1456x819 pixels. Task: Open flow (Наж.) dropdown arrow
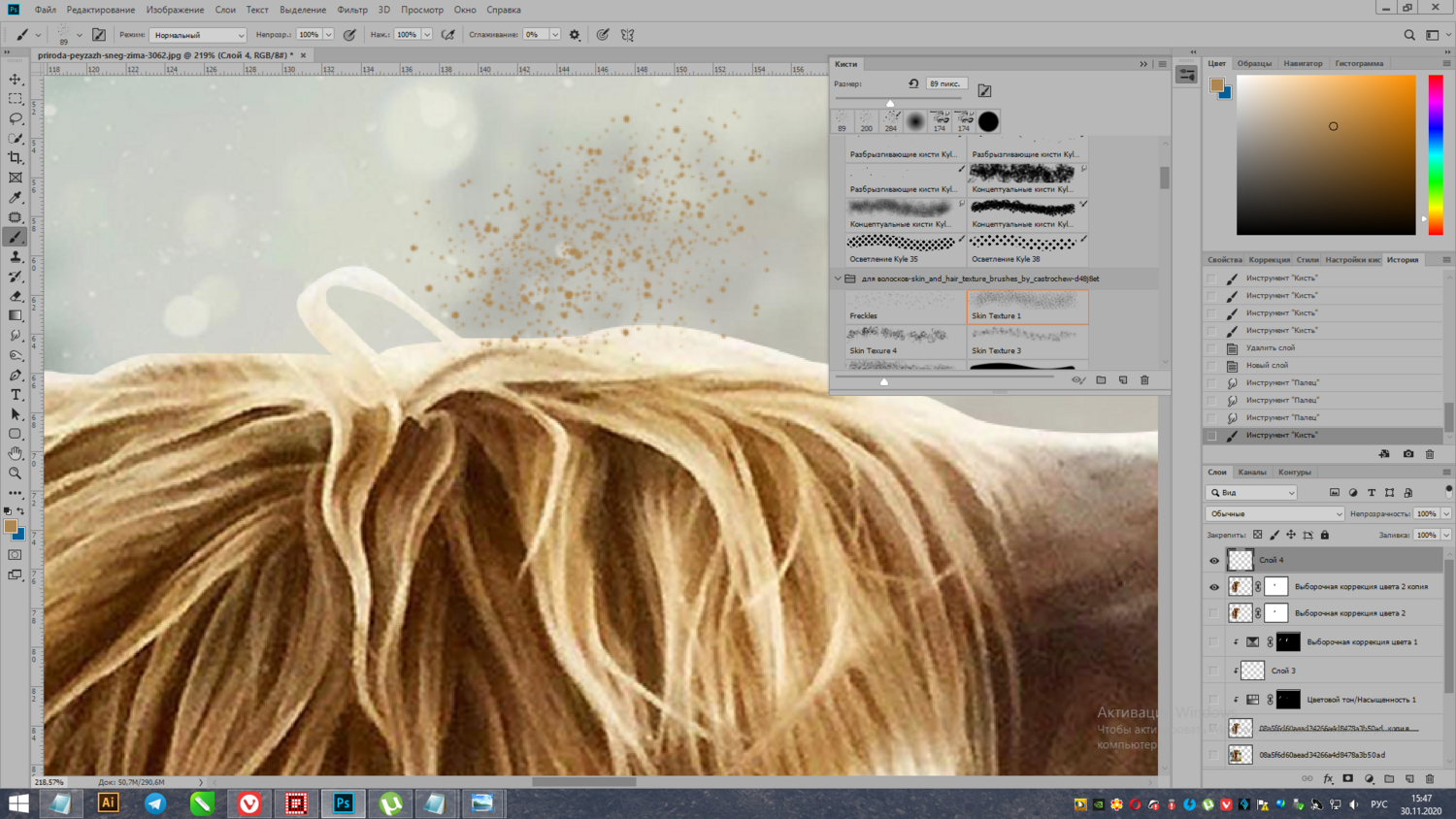coord(427,35)
